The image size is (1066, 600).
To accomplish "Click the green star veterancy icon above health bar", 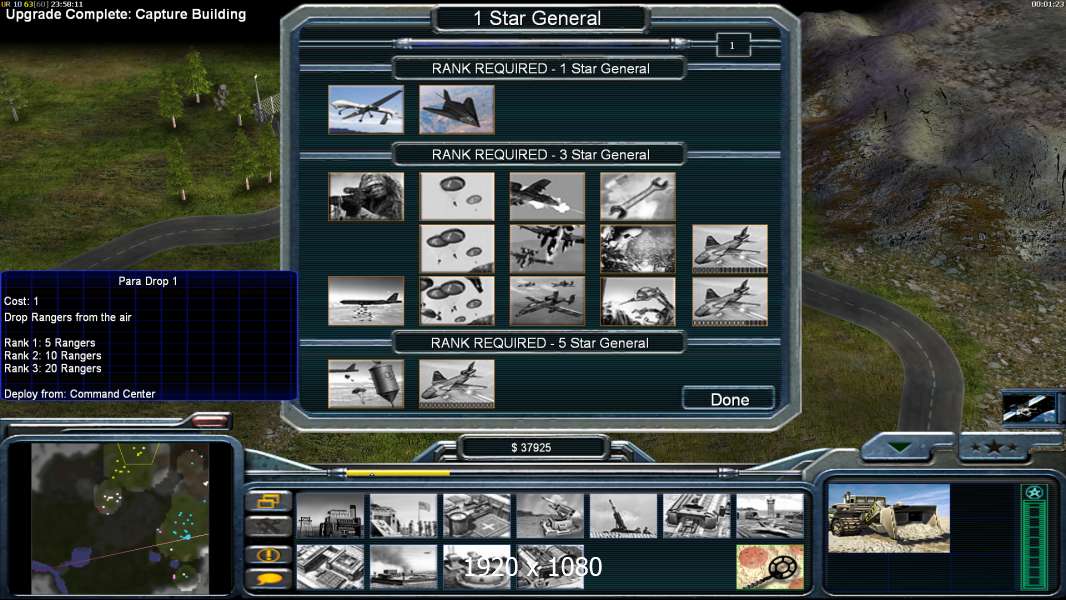I will point(1034,493).
